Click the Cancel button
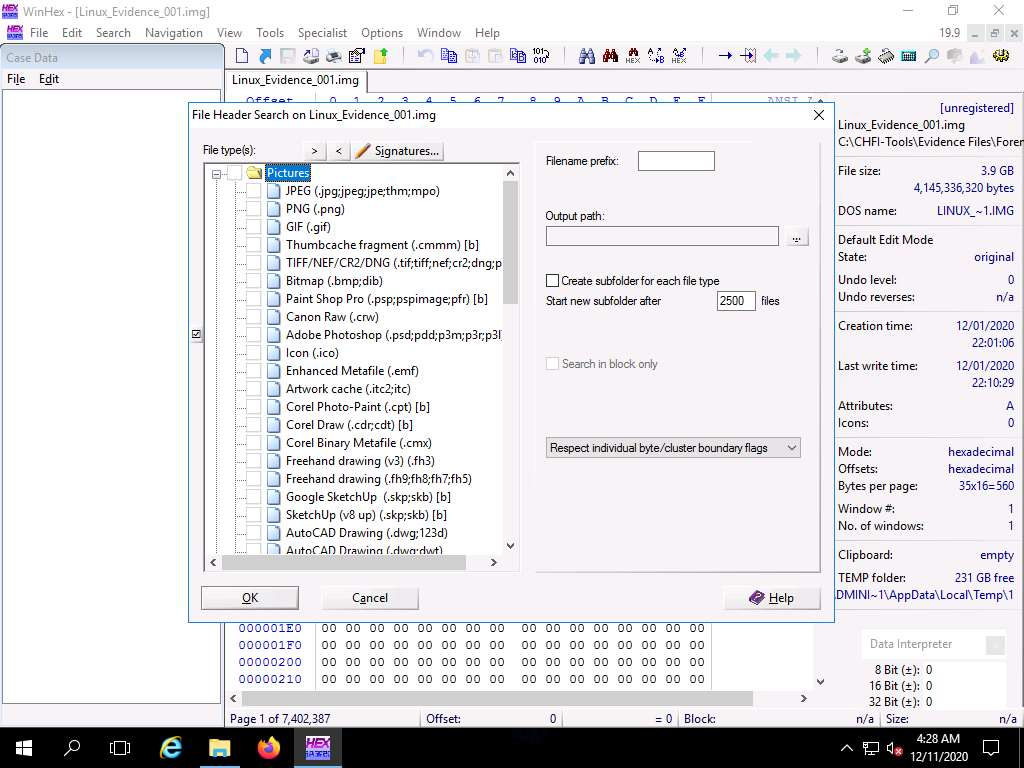Screen dimensions: 1024x768 pos(370,598)
